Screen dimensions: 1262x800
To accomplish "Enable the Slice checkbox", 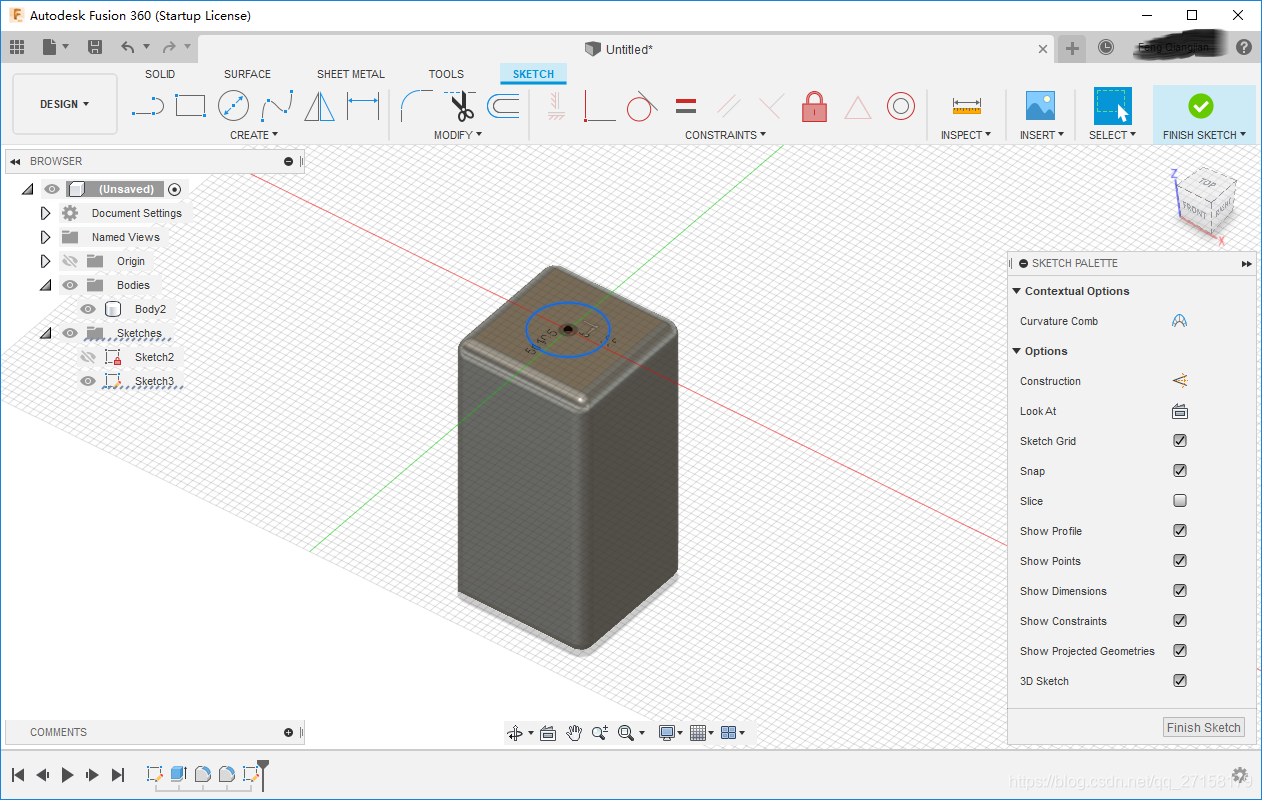I will pyautogui.click(x=1180, y=501).
